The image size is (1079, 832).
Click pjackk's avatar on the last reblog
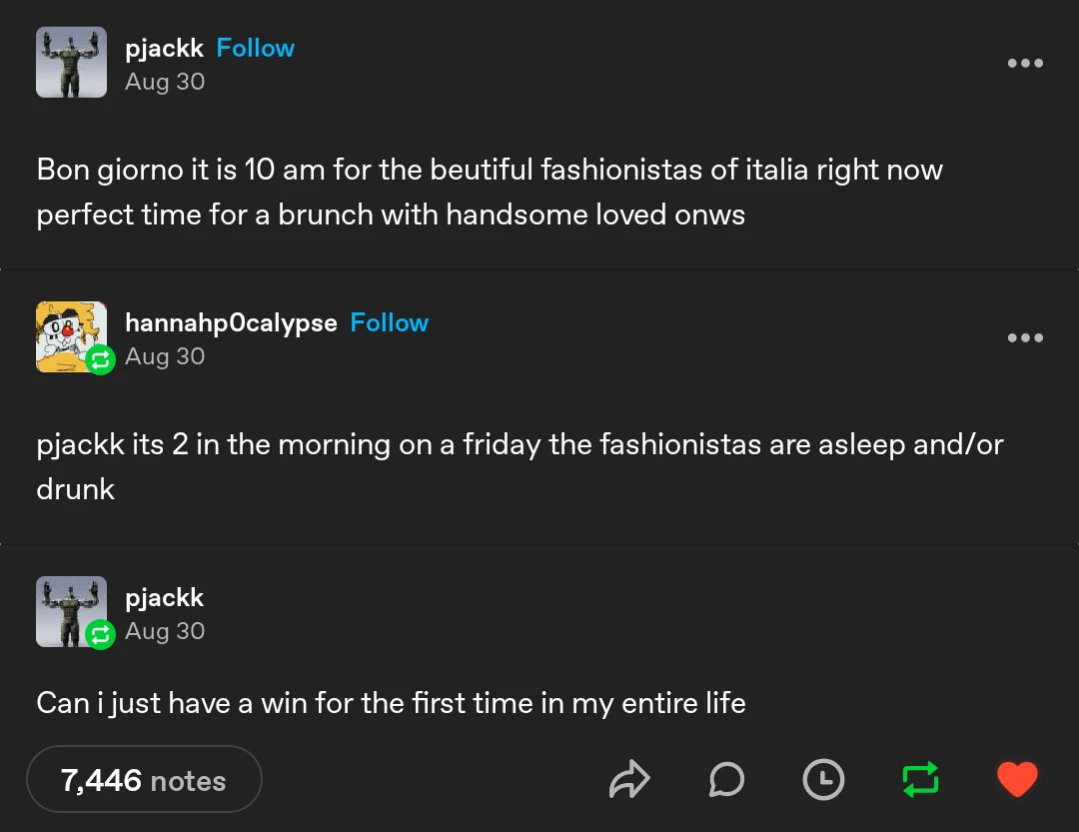(x=68, y=607)
